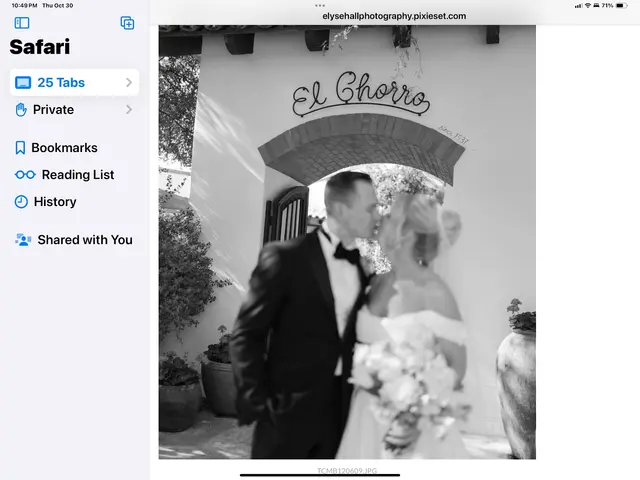Select the Private browsing group
This screenshot has height=480, width=640.
pyautogui.click(x=74, y=109)
